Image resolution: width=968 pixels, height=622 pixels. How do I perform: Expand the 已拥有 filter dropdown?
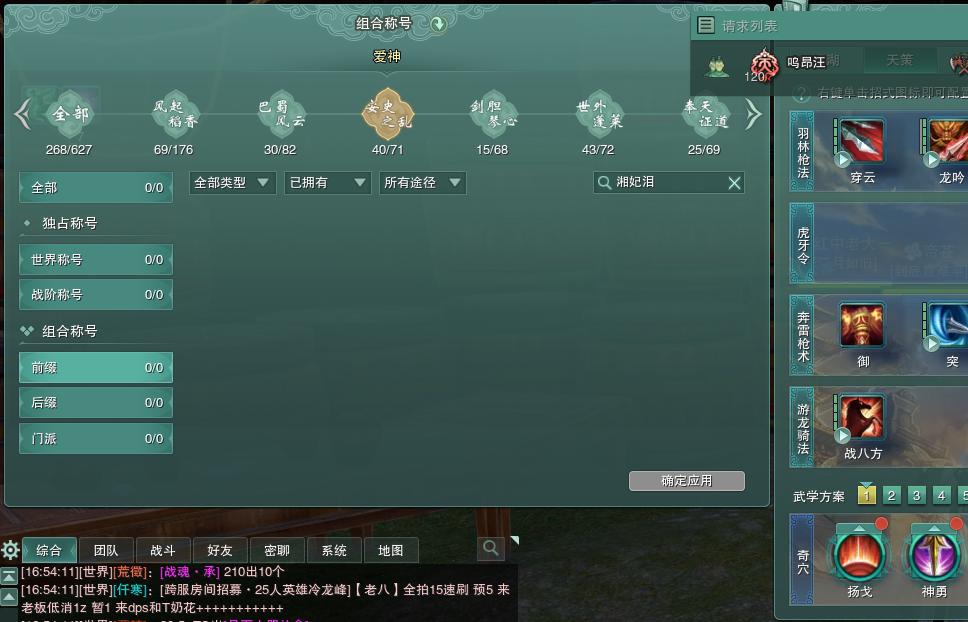[327, 183]
